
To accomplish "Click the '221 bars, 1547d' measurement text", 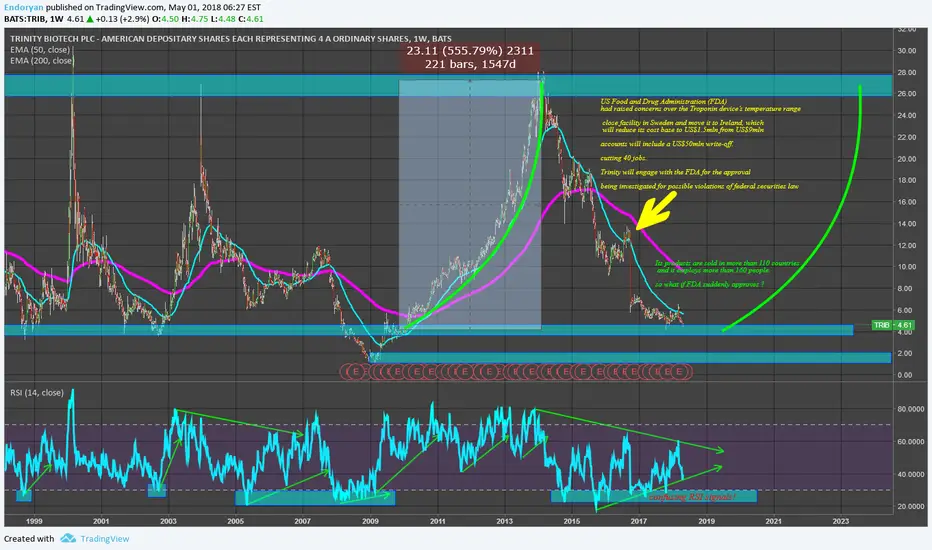I will [470, 64].
